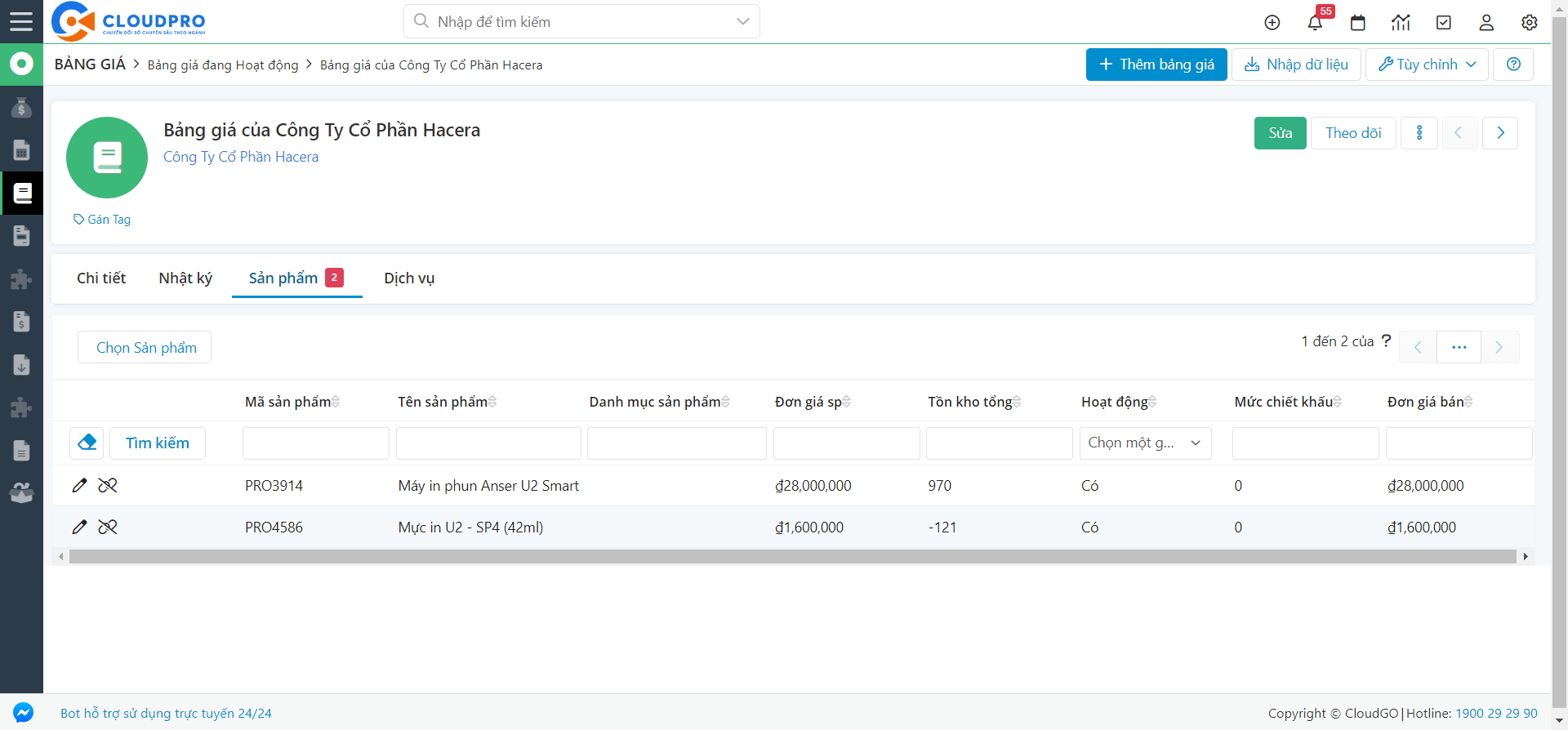Image resolution: width=1568 pixels, height=730 pixels.
Task: Open the bottom inbox tray sidebar icon
Action: click(x=21, y=493)
